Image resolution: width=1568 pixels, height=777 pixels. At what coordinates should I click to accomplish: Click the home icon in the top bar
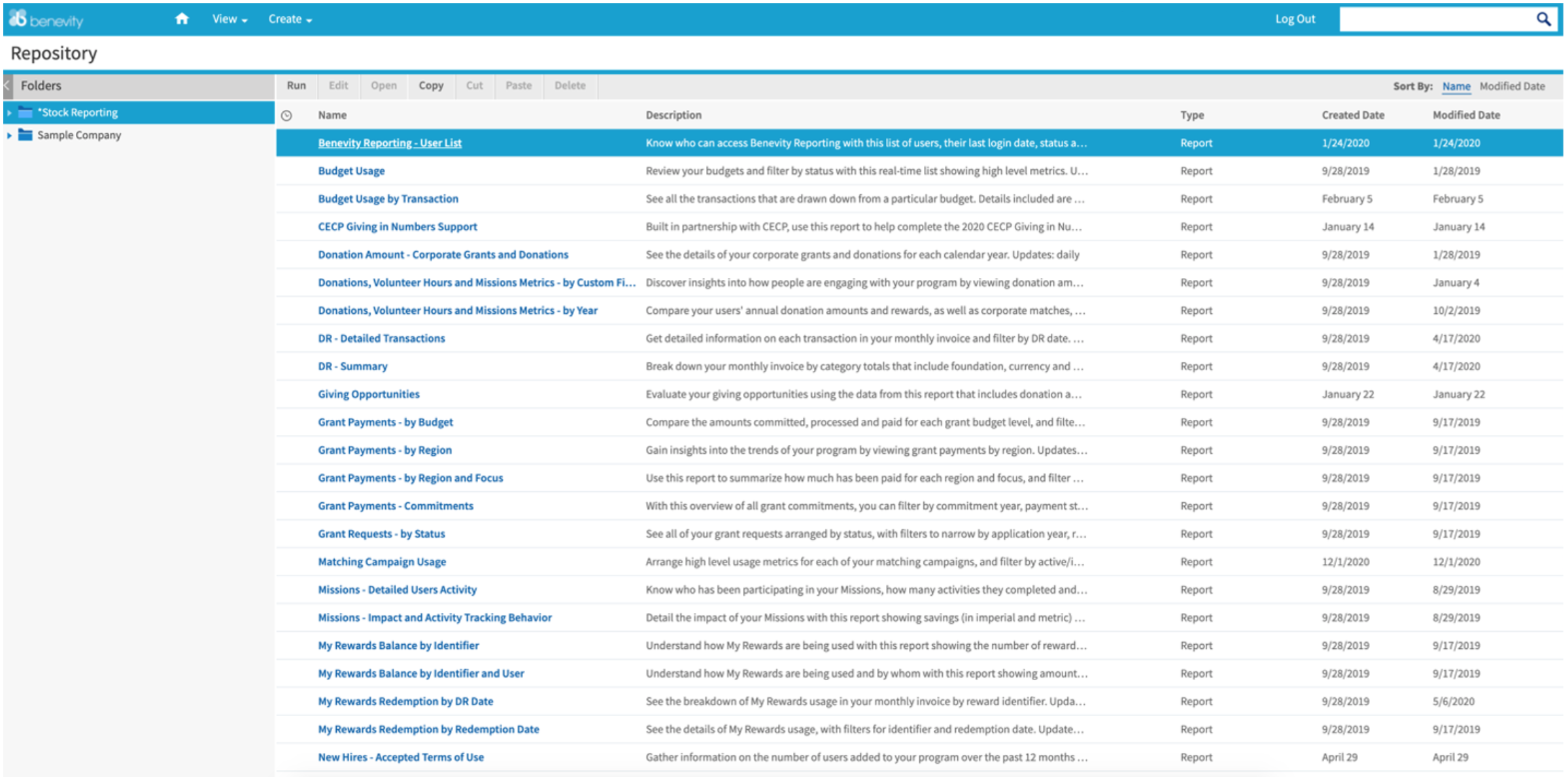click(x=181, y=18)
